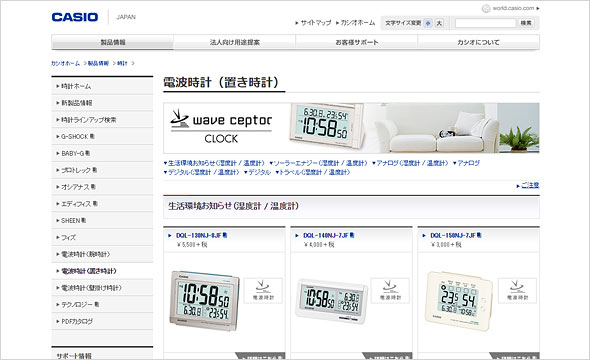Open 時計ラインアップ検索 in sidebar
The width and height of the screenshot is (590, 360).
coord(102,120)
